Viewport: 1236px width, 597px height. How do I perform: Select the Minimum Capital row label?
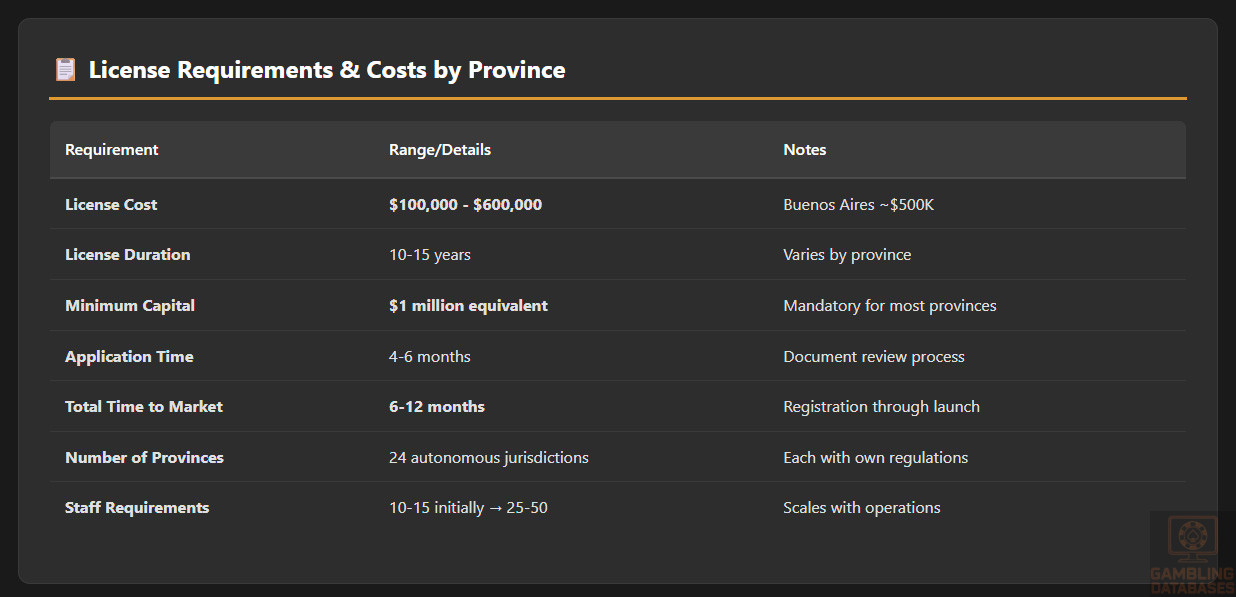(x=130, y=306)
